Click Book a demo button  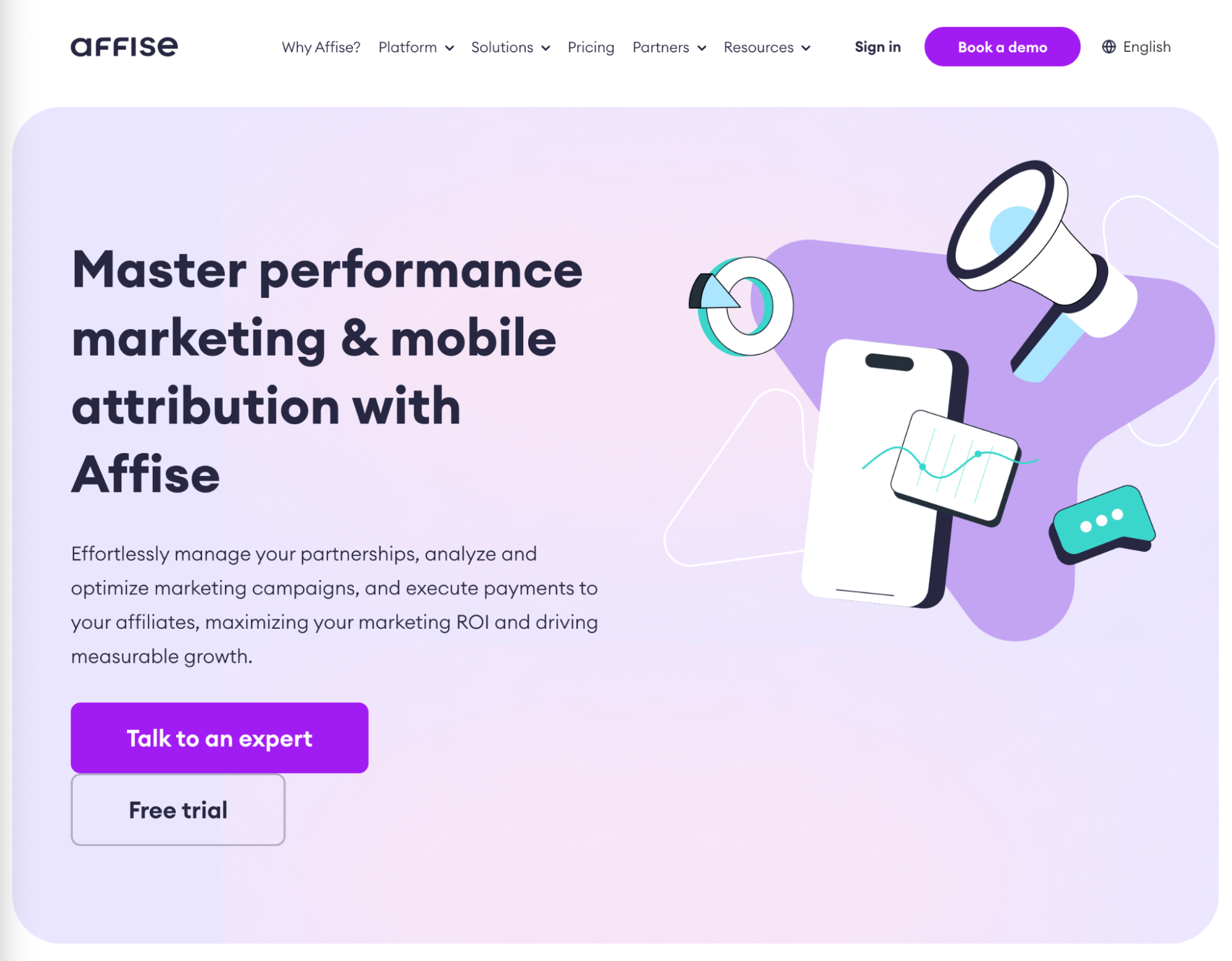(x=1001, y=47)
